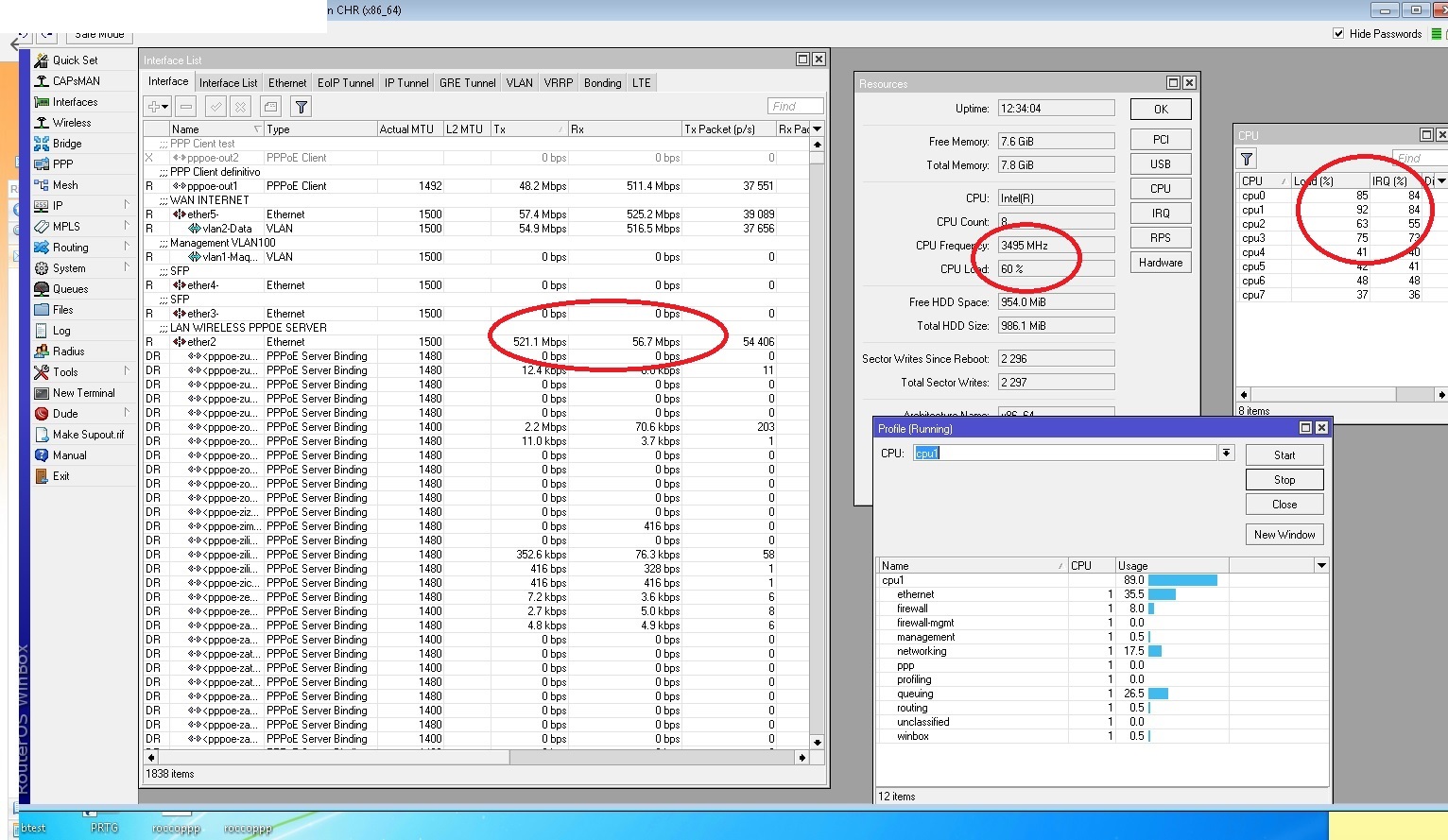Open the Bridge menu icon
Screen dimensions: 1448x840
coord(42,144)
